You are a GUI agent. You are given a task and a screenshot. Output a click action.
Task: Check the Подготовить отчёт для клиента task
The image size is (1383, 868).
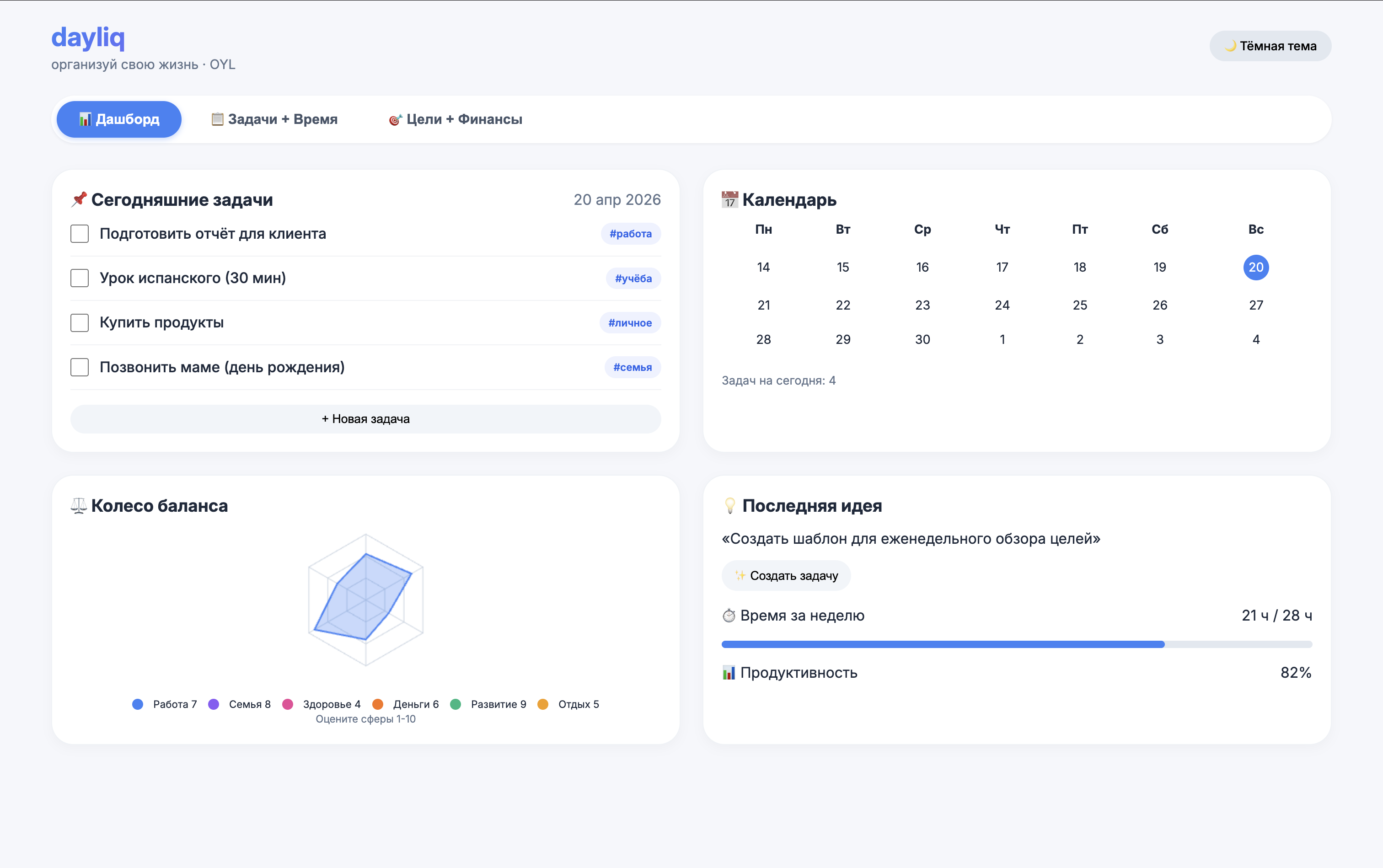80,234
